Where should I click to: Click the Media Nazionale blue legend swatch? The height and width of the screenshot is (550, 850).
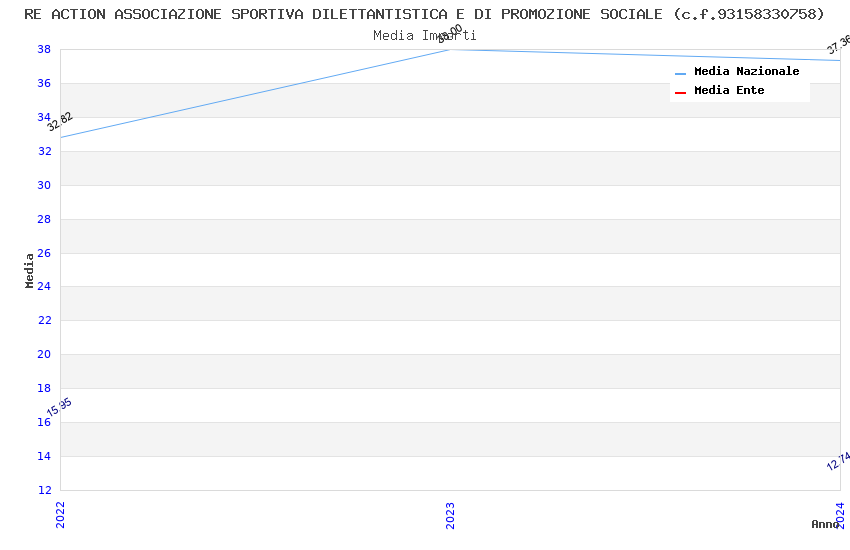click(x=680, y=73)
